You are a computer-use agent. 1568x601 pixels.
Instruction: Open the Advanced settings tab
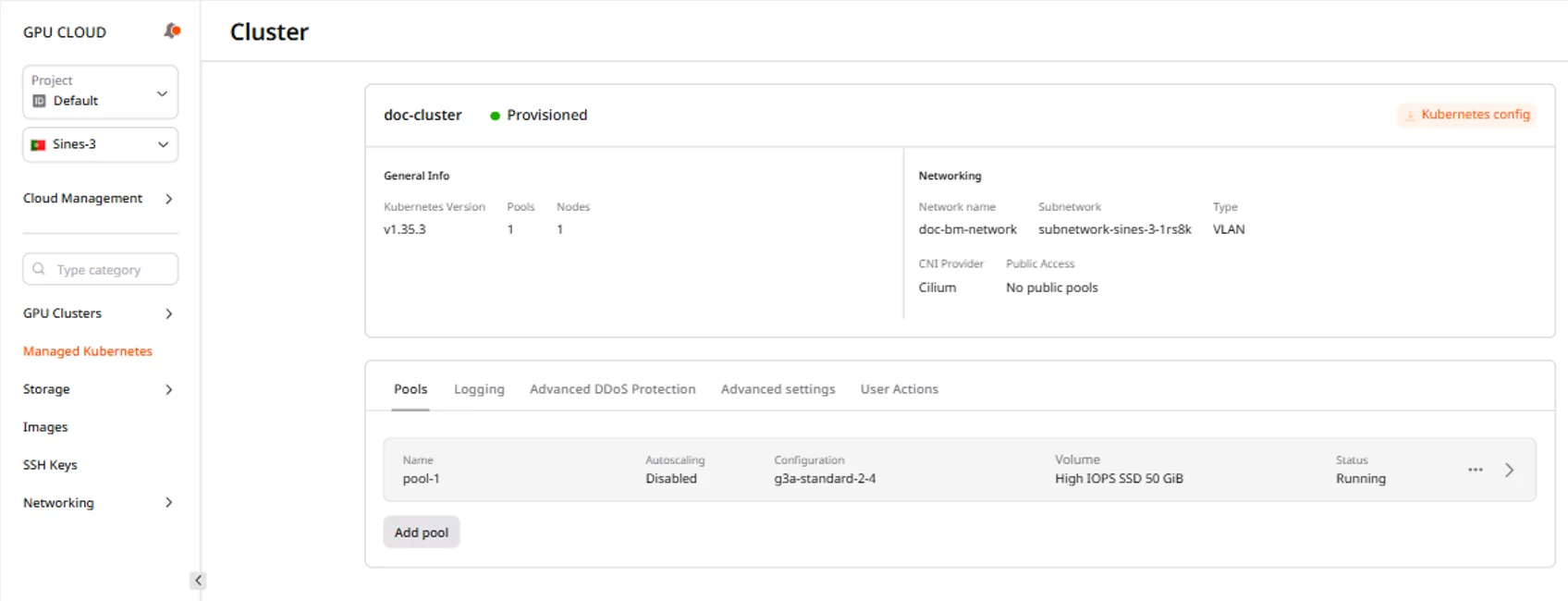778,389
